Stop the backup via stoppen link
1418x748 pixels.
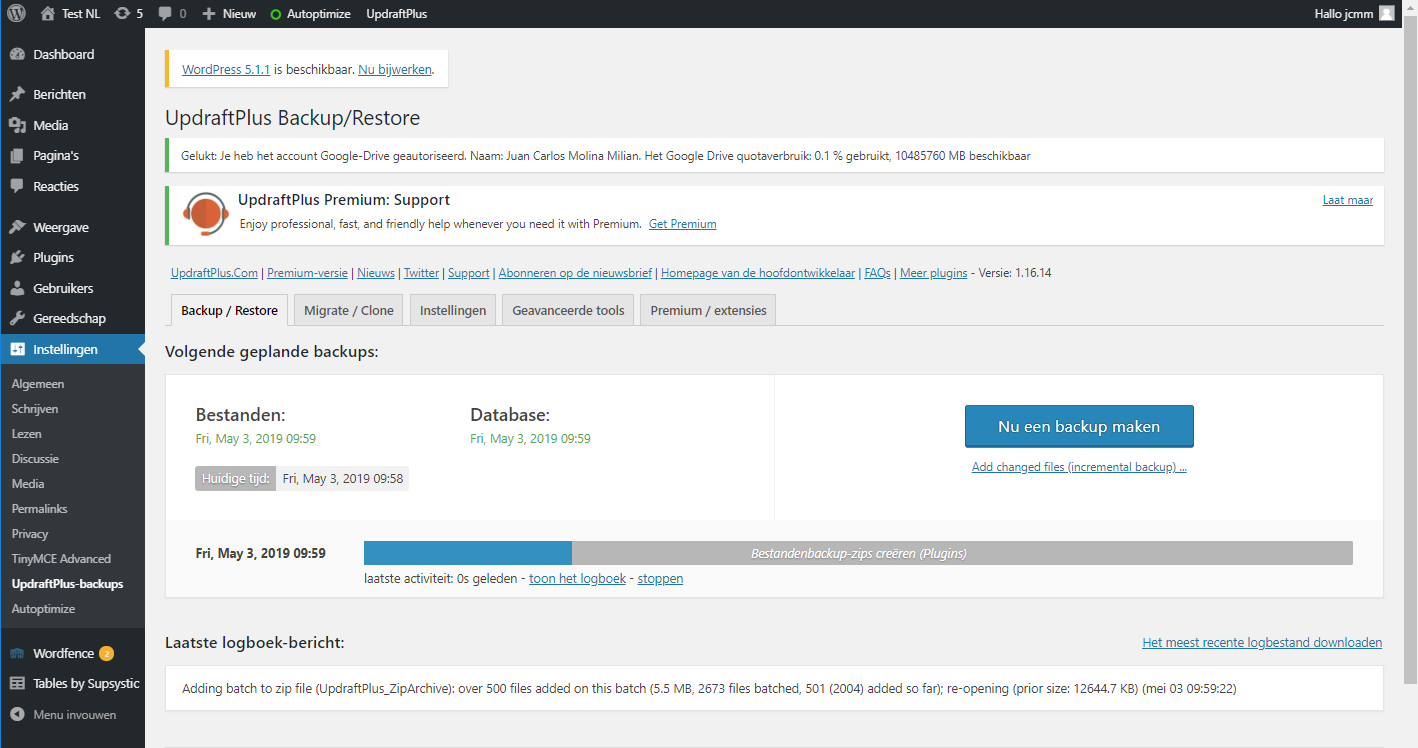660,579
